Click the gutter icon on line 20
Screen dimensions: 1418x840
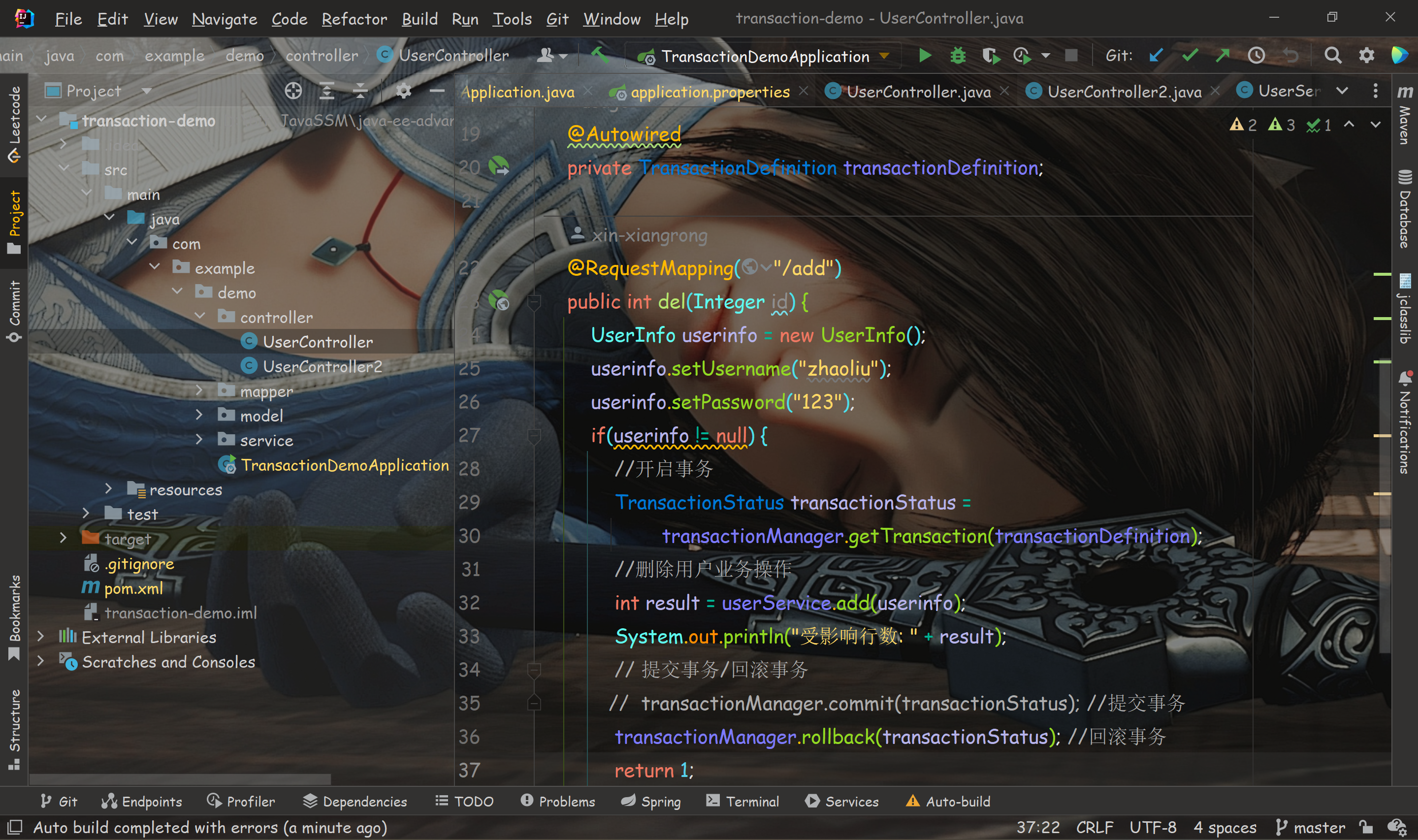pyautogui.click(x=498, y=166)
